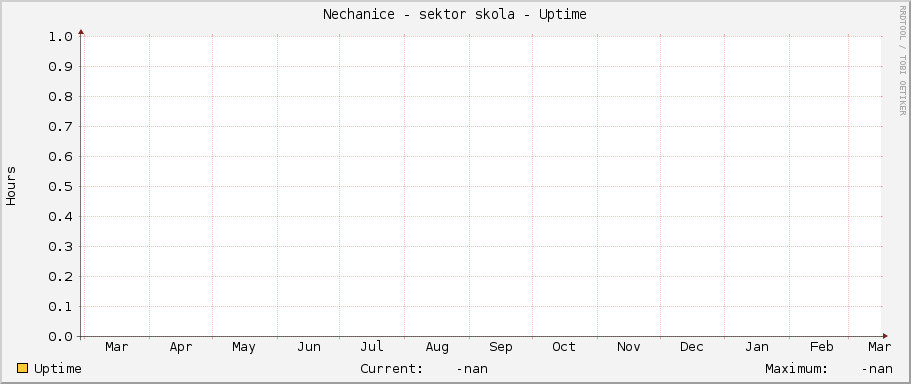
Task: Click the 'Jun' x-axis label
Action: pos(309,347)
